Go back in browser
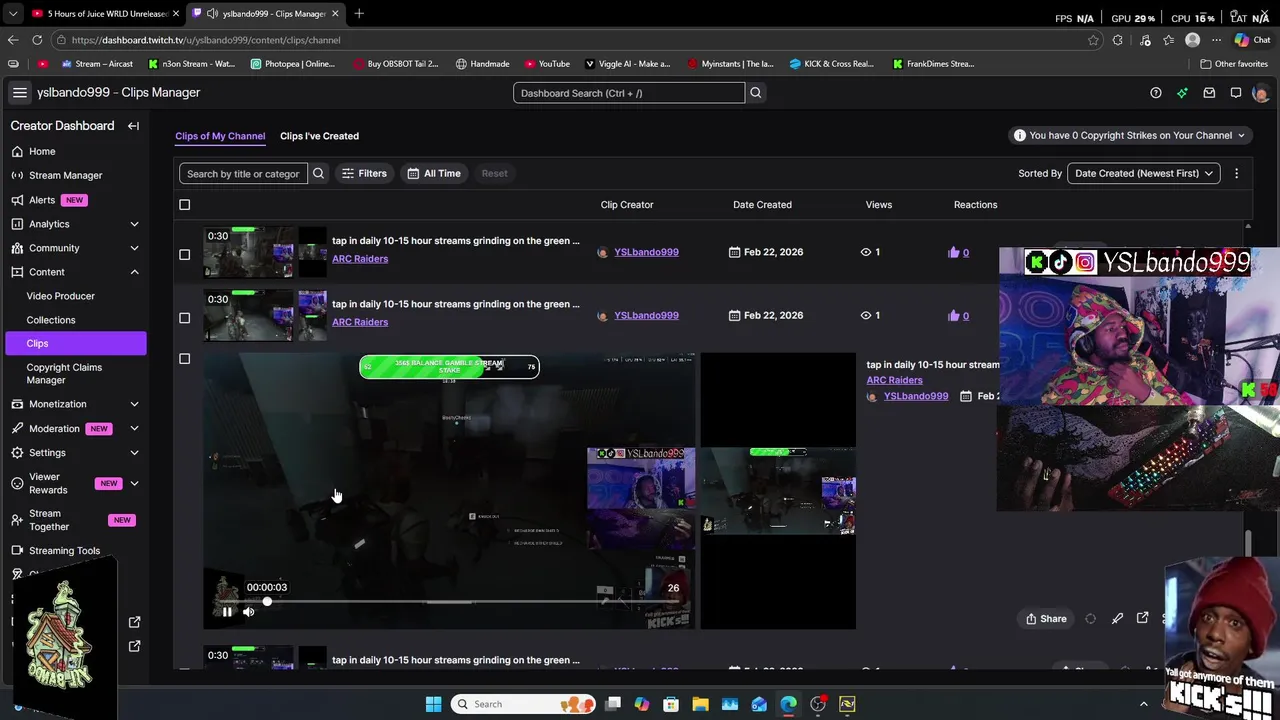Viewport: 1280px width, 720px height. pos(13,40)
